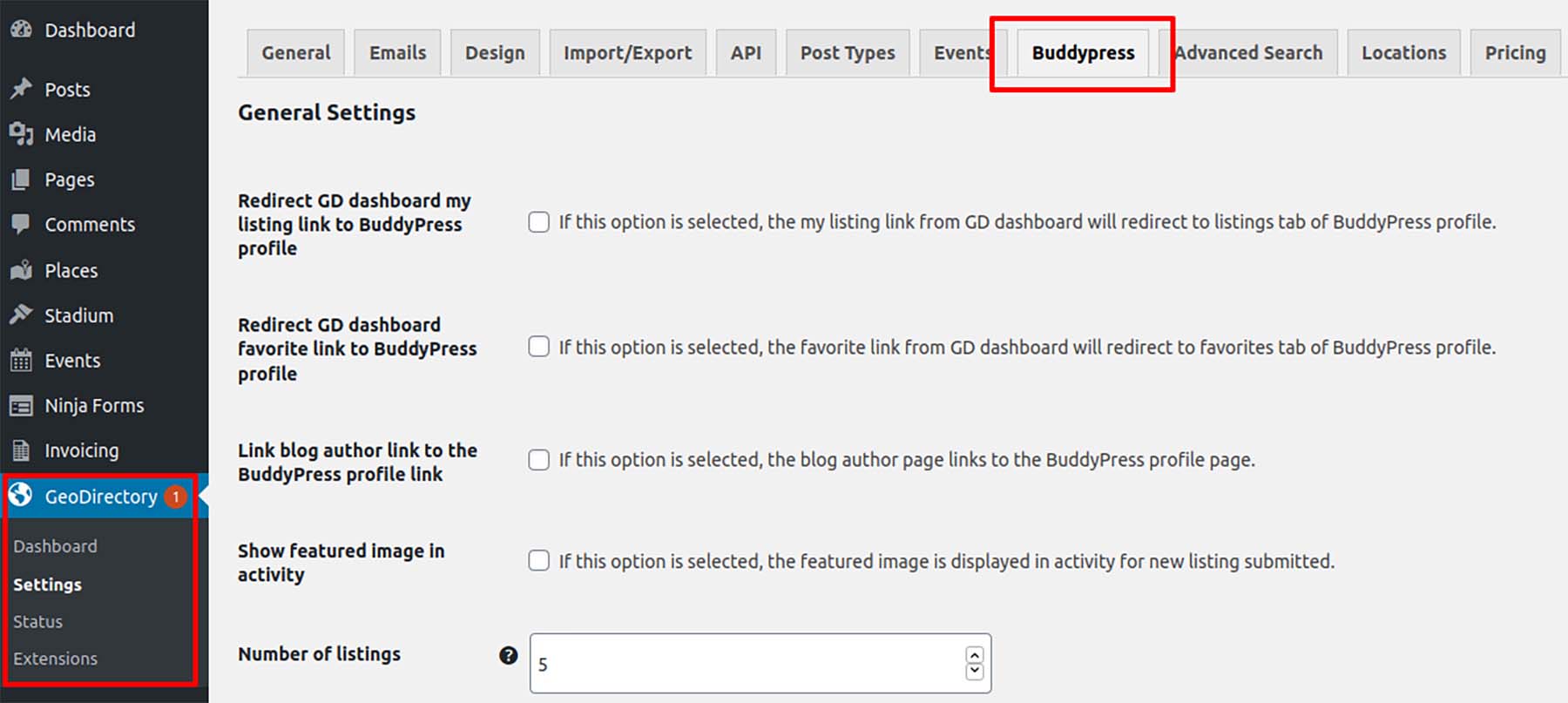The image size is (1568, 703).
Task: Open the Places menu item
Action: pyautogui.click(x=71, y=271)
